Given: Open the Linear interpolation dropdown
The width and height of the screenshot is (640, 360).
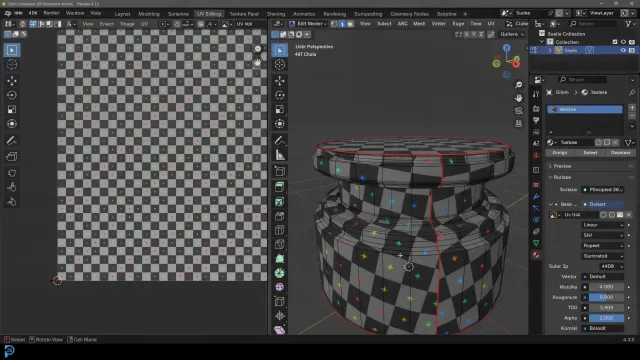Looking at the screenshot, I should [x=602, y=225].
